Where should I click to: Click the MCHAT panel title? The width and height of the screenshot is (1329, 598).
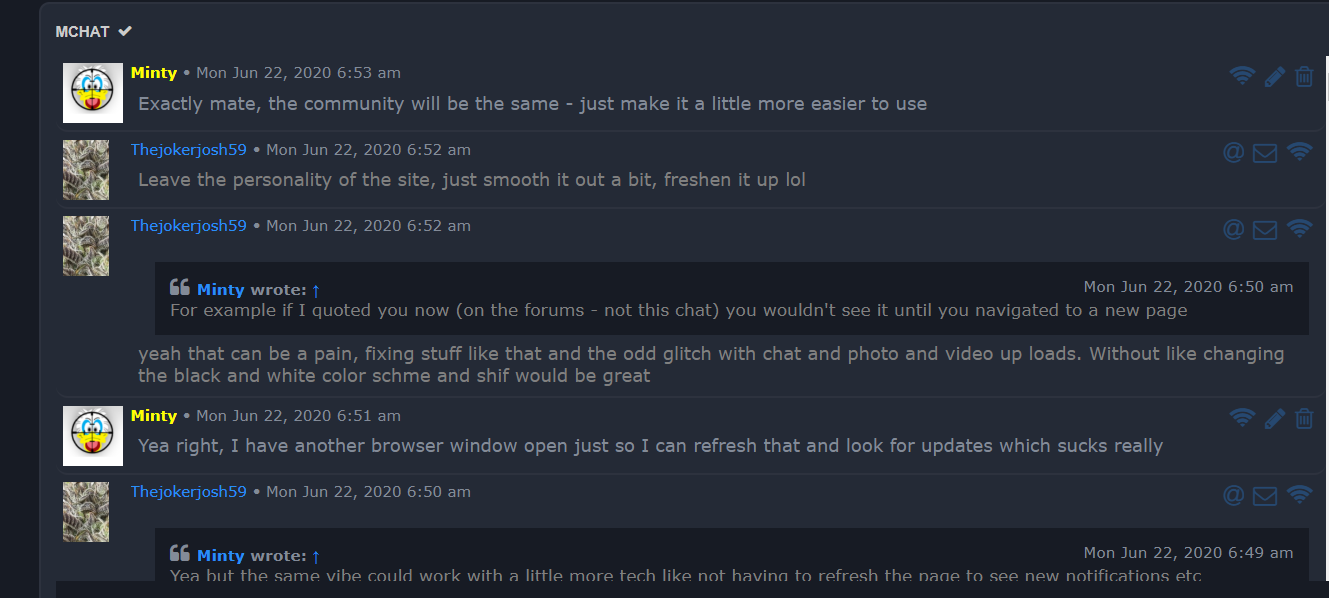(x=83, y=32)
